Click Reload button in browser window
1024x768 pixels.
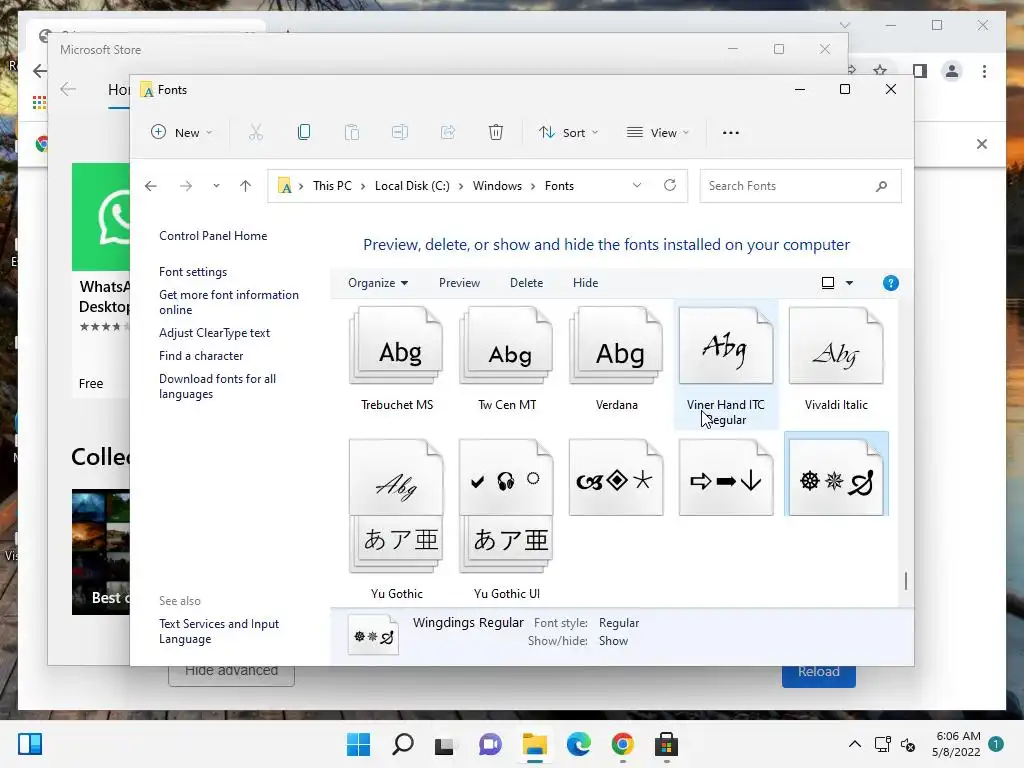tap(819, 675)
